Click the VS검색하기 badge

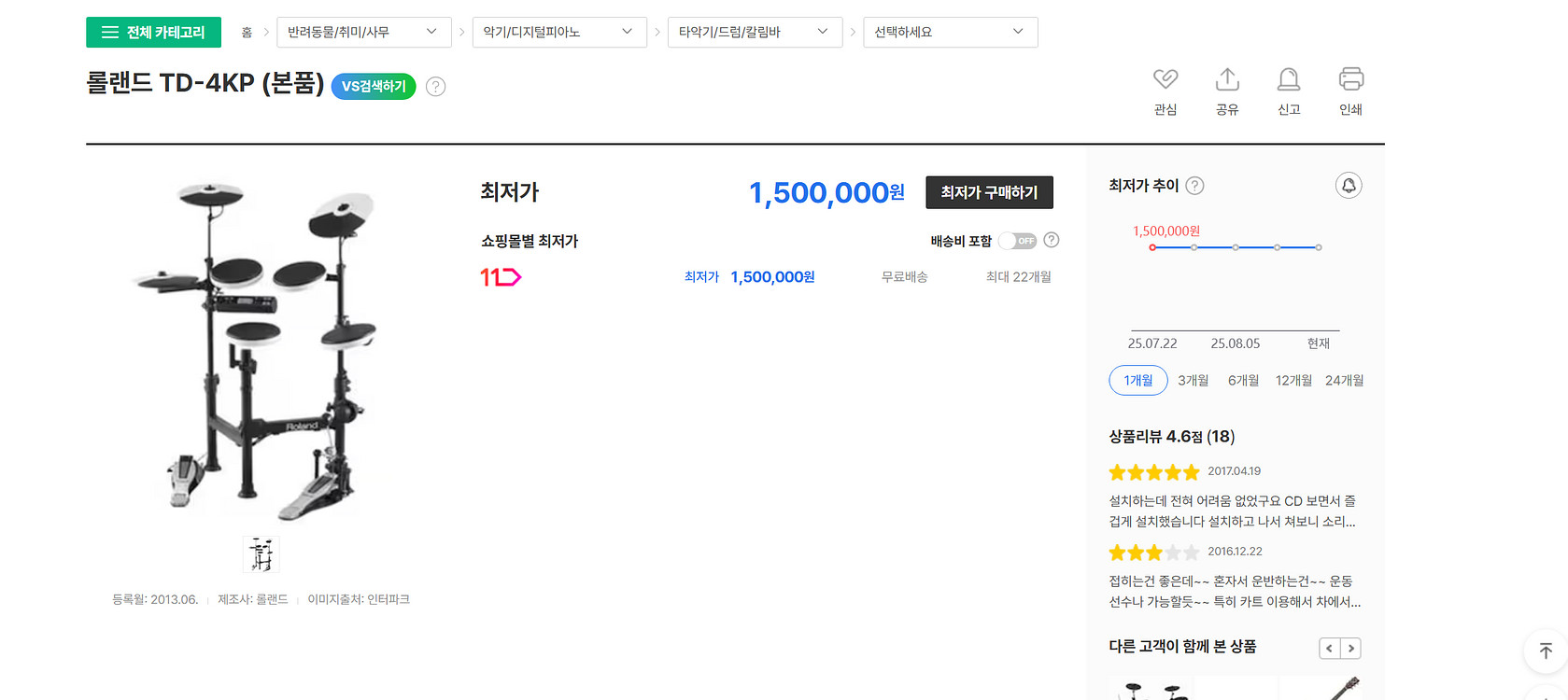374,86
